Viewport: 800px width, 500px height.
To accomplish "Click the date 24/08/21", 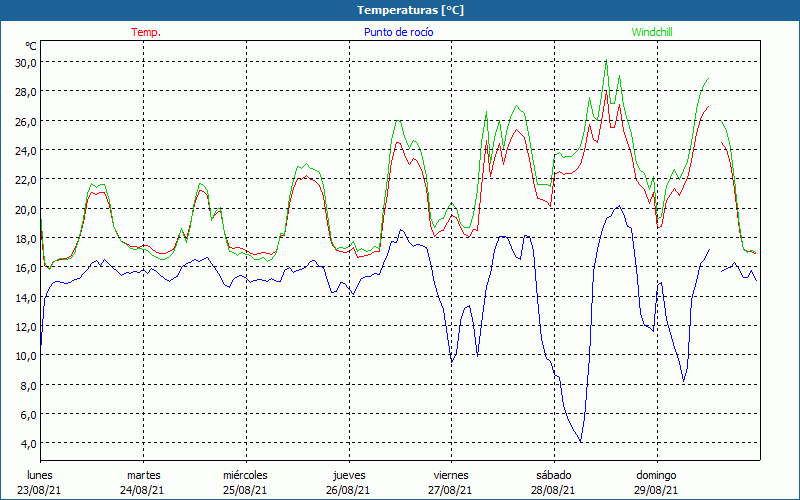I will click(142, 490).
